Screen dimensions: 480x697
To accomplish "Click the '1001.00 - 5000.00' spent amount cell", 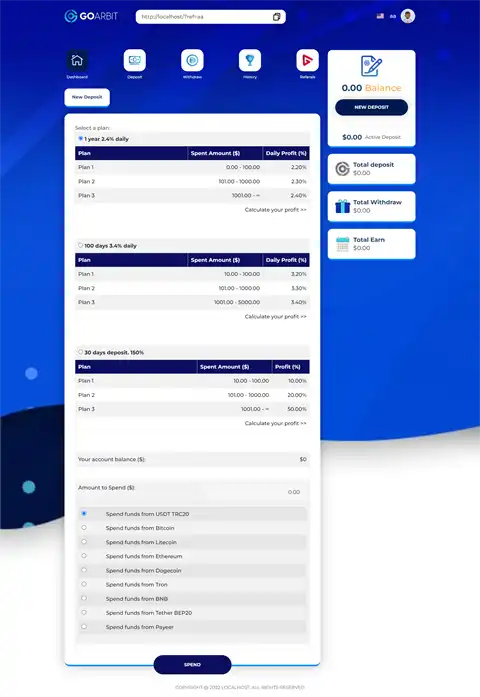I will tap(237, 302).
